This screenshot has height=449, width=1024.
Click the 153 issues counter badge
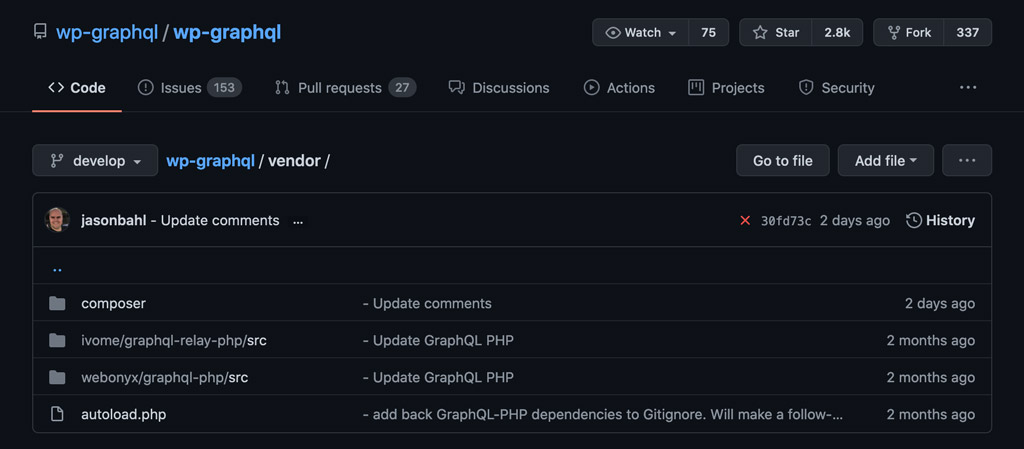point(224,87)
